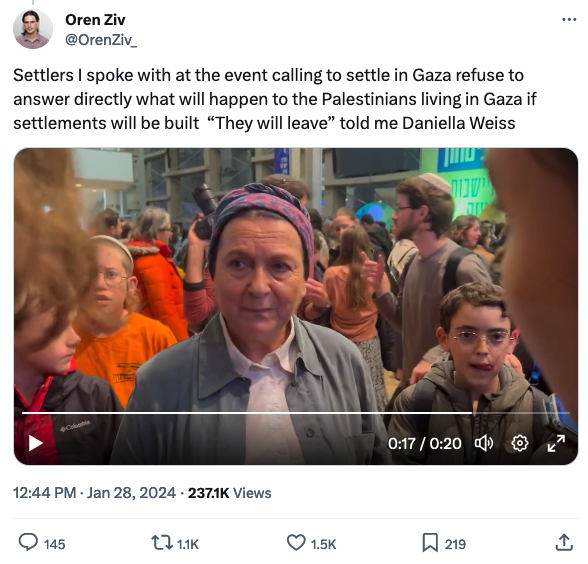Click the repost arrows icon
The height and width of the screenshot is (564, 588).
pyautogui.click(x=161, y=543)
